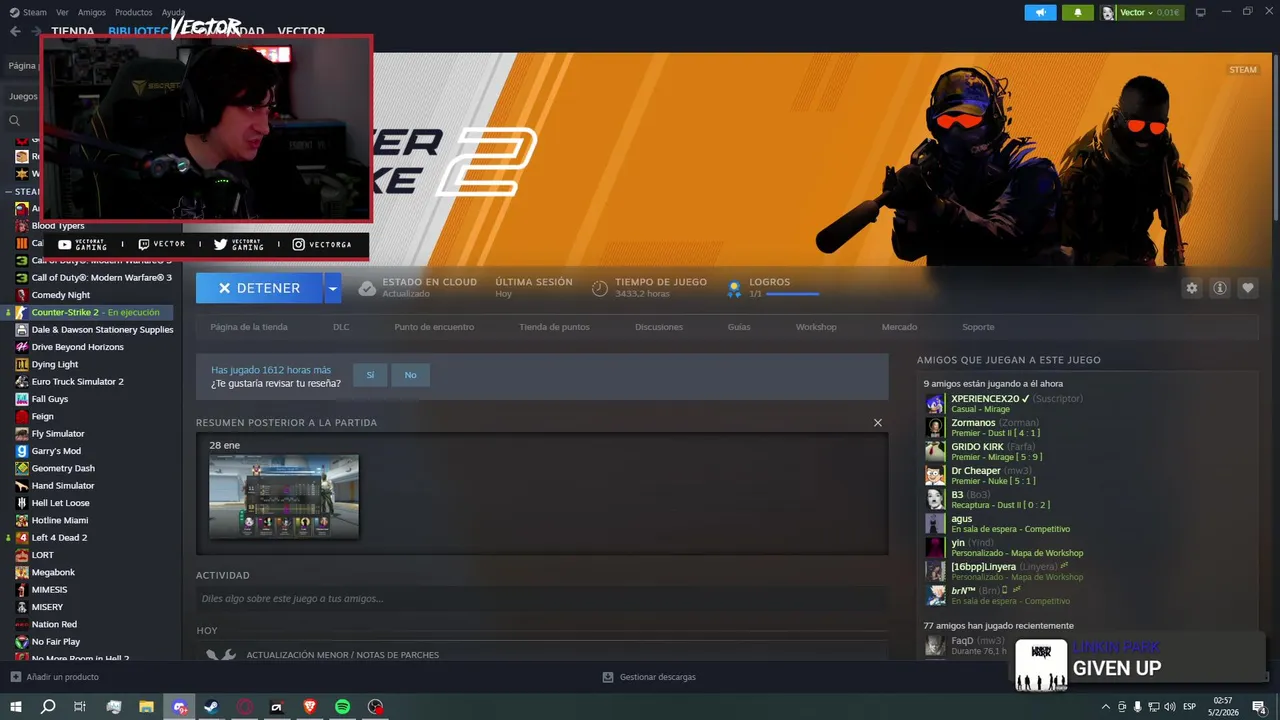
Task: Click the Left 4 Dead 2 game icon
Action: pyautogui.click(x=22, y=538)
